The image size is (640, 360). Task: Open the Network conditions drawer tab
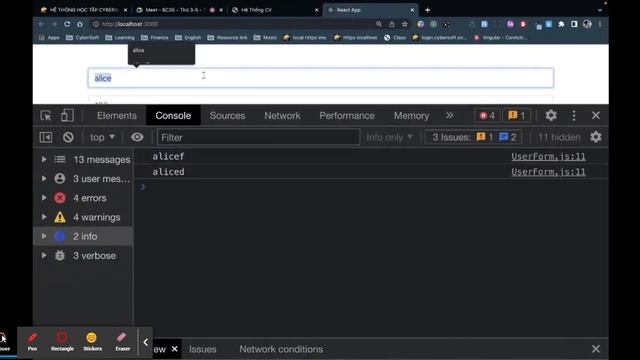coord(281,349)
